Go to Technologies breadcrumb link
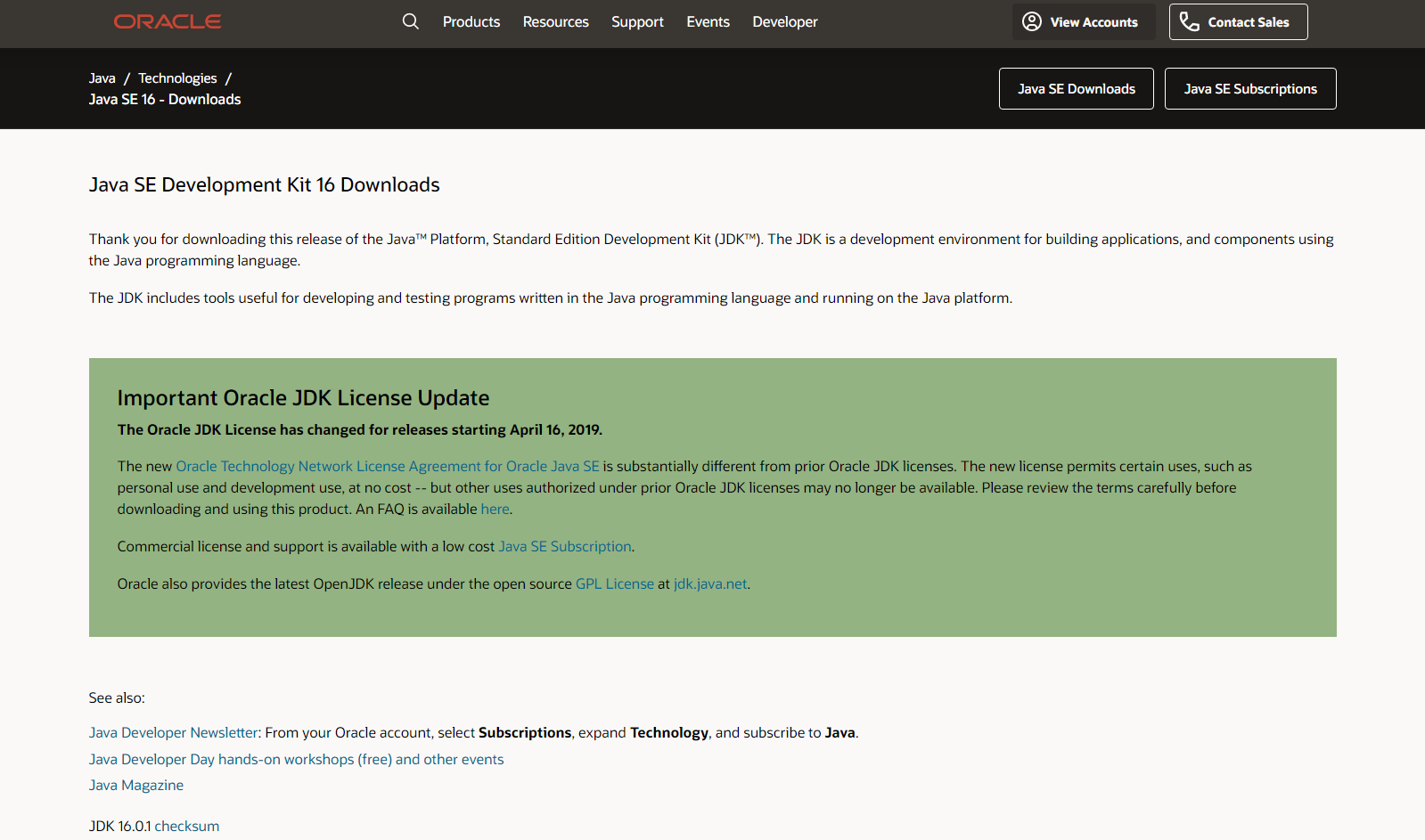The height and width of the screenshot is (840, 1425). 177,78
